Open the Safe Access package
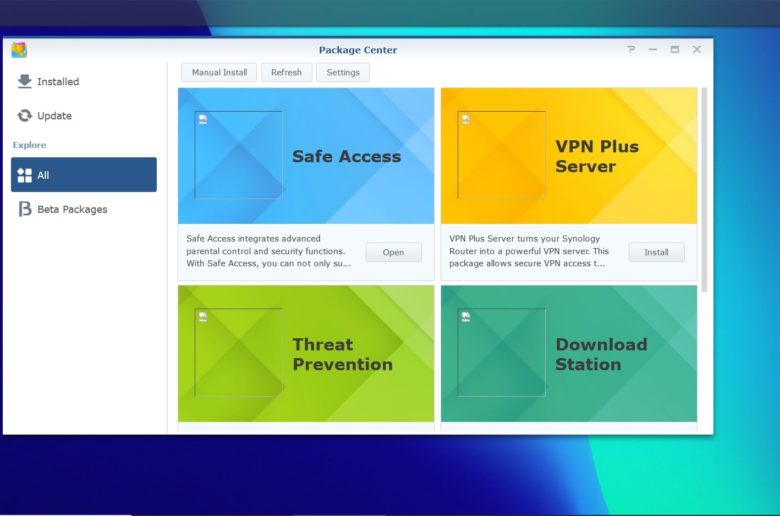The width and height of the screenshot is (780, 516). click(x=393, y=252)
